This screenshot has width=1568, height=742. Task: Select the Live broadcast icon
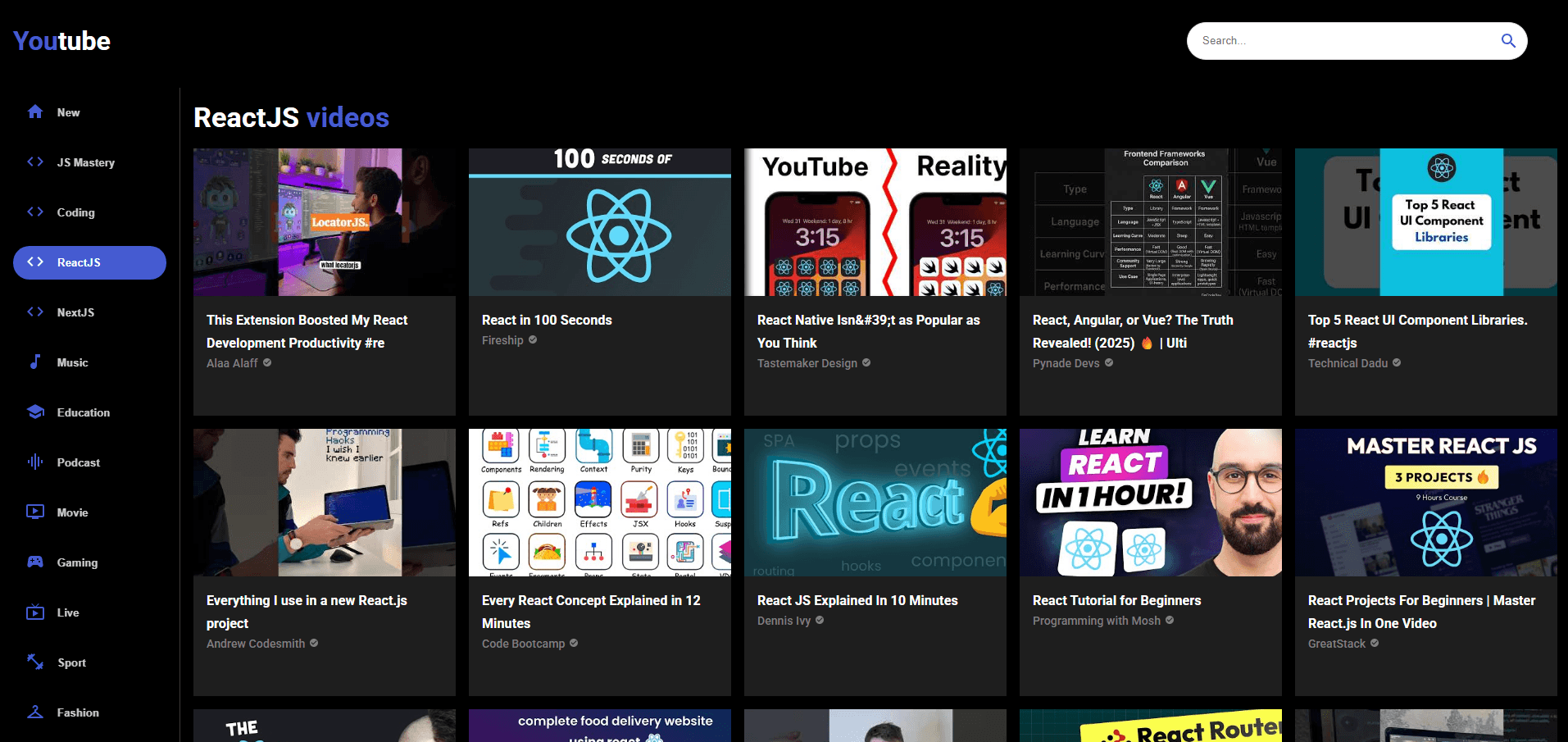[x=36, y=612]
